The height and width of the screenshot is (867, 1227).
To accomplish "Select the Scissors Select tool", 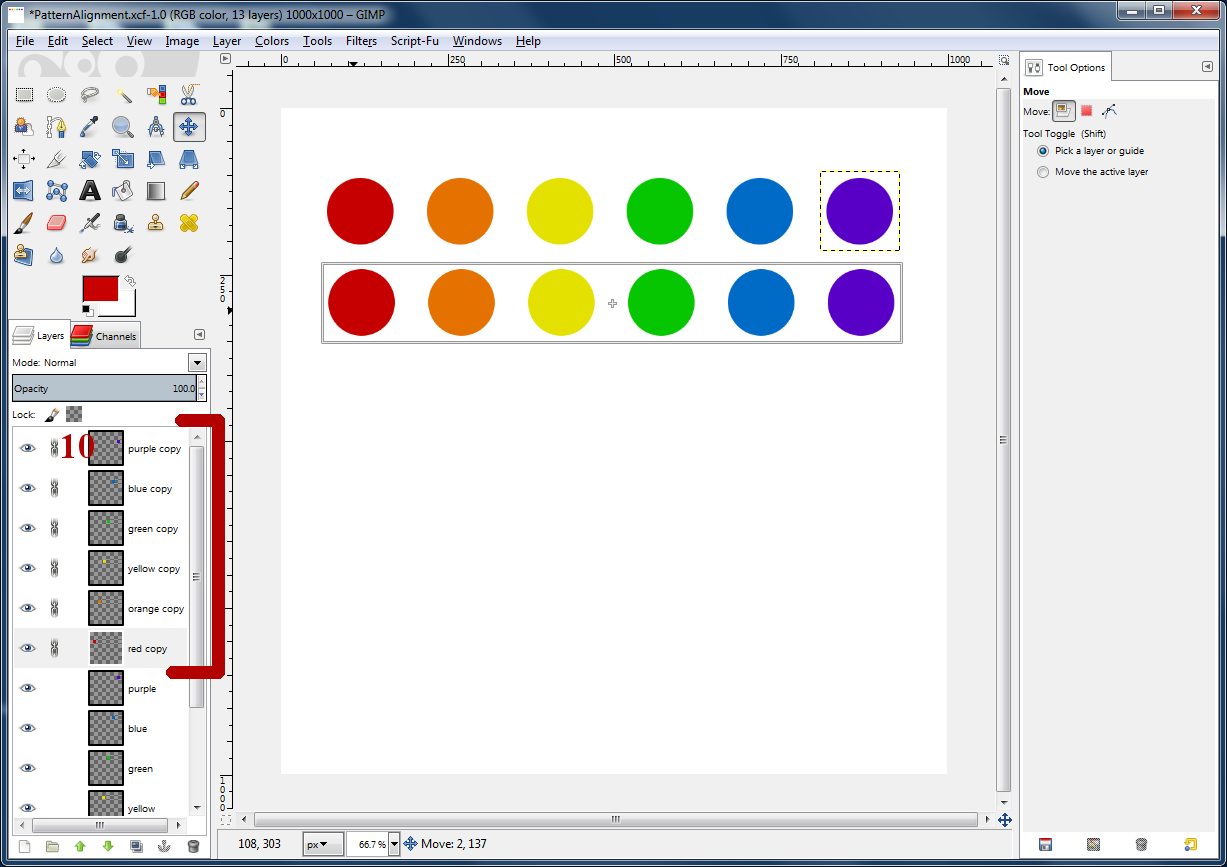I will coord(189,95).
